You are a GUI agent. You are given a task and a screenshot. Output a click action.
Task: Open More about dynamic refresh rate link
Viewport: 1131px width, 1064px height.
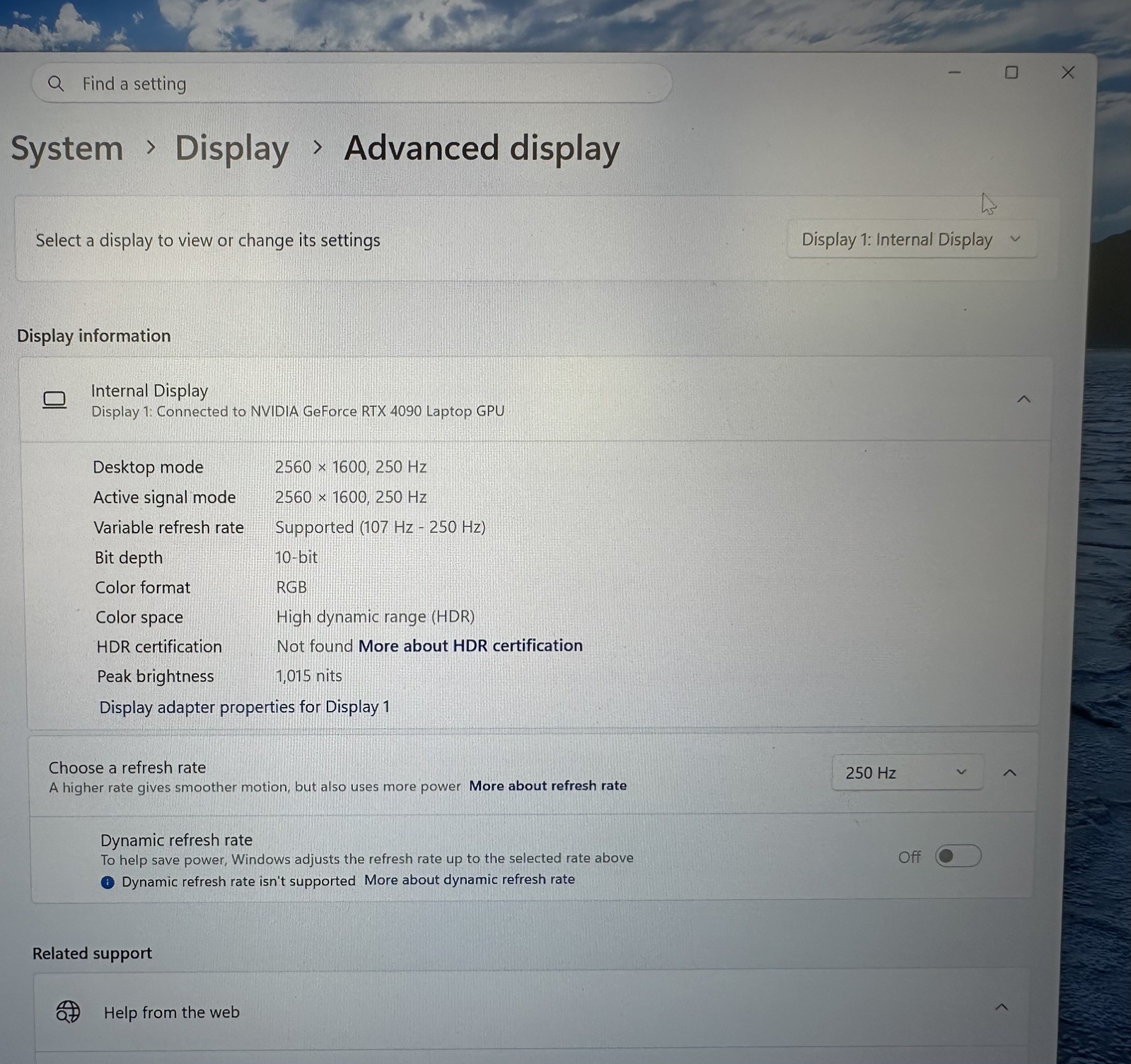(470, 879)
